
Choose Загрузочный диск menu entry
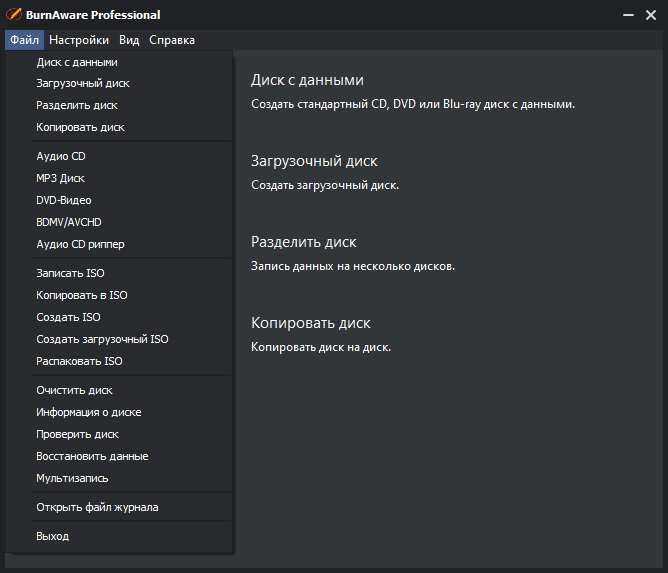(x=83, y=84)
